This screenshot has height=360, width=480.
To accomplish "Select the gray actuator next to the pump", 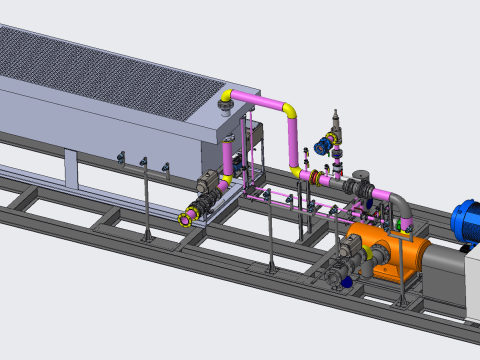I will (x=350, y=245).
